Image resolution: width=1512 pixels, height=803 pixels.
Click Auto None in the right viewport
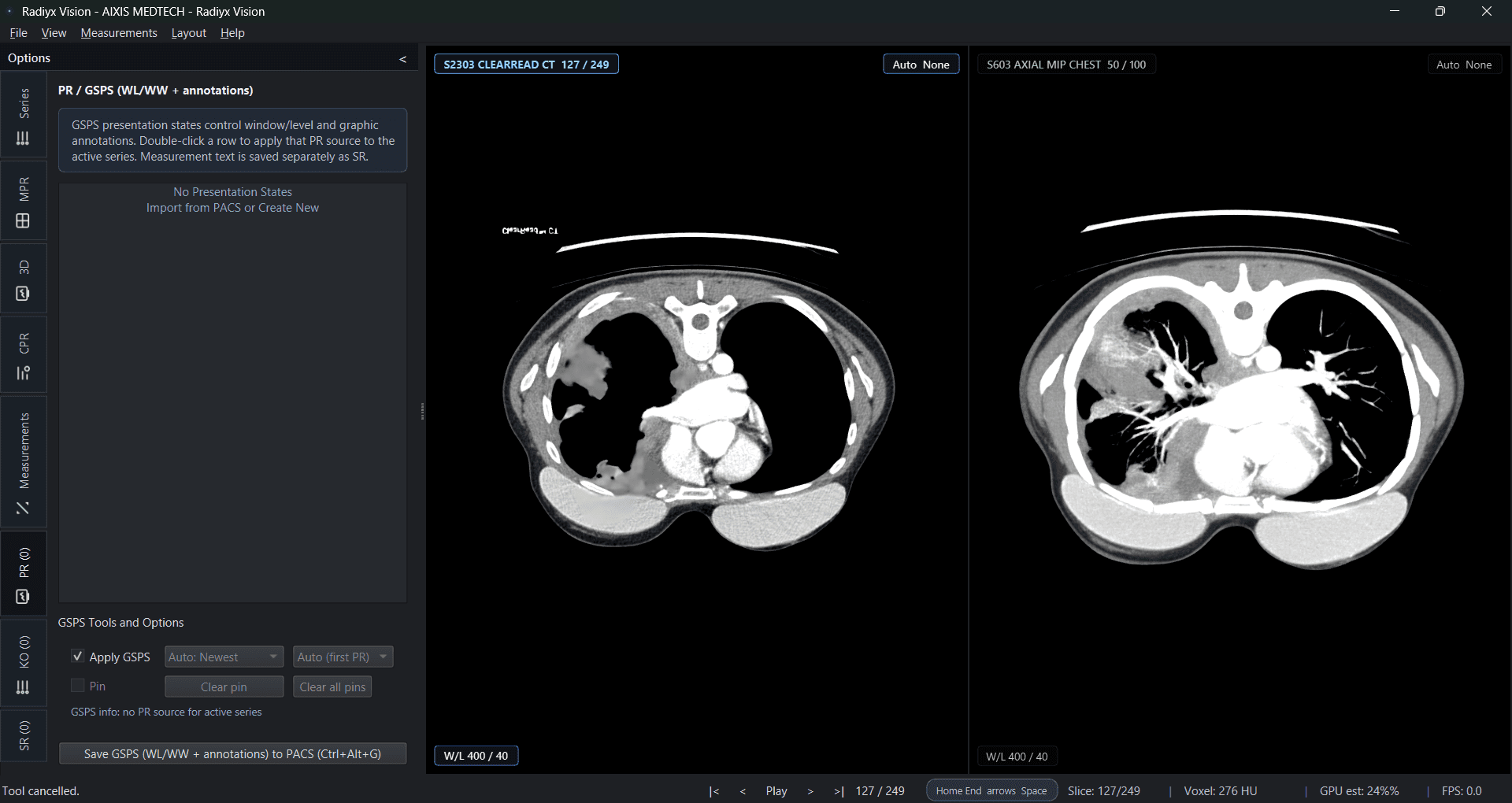point(1464,65)
